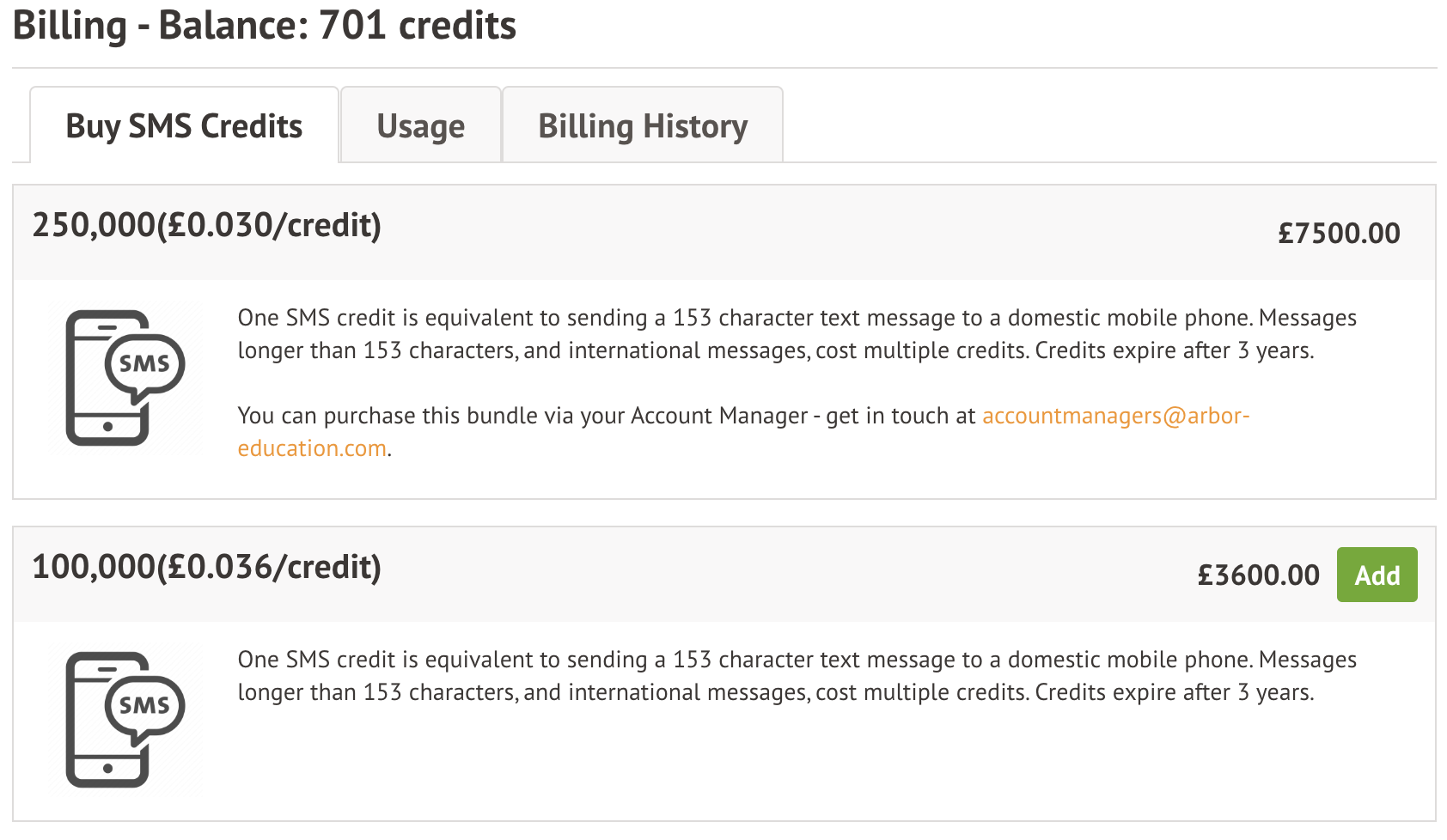Click the 701 credits balance figure
Image resolution: width=1447 pixels, height=840 pixels.
(x=418, y=26)
